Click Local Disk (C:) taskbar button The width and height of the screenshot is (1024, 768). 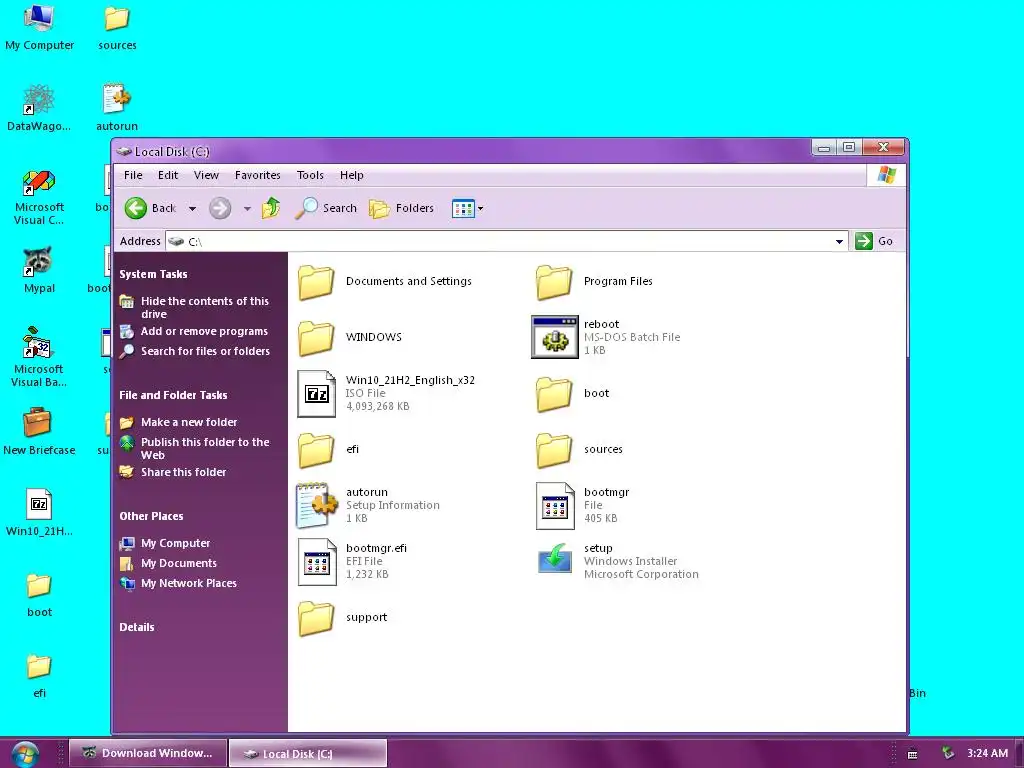[308, 754]
